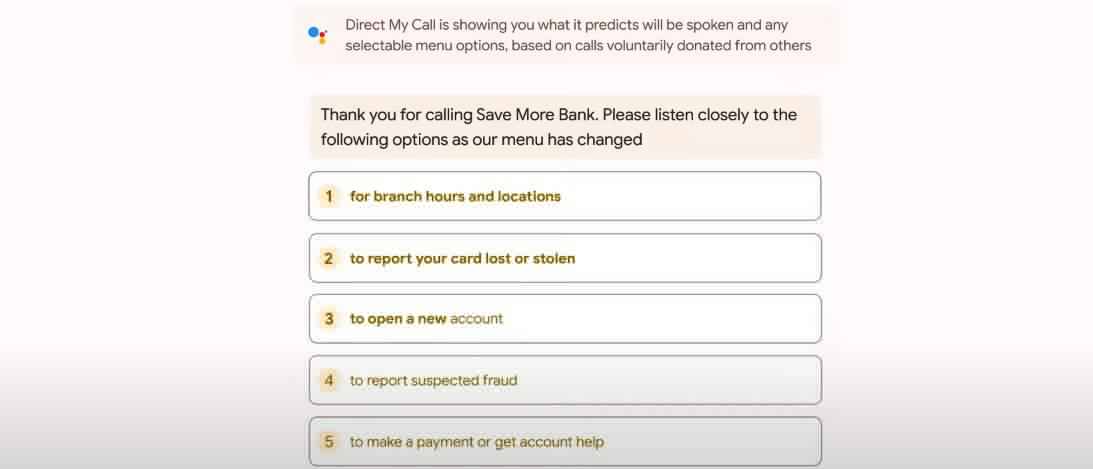Click the Direct My Call info banner
The height and width of the screenshot is (469, 1093).
coord(566,35)
